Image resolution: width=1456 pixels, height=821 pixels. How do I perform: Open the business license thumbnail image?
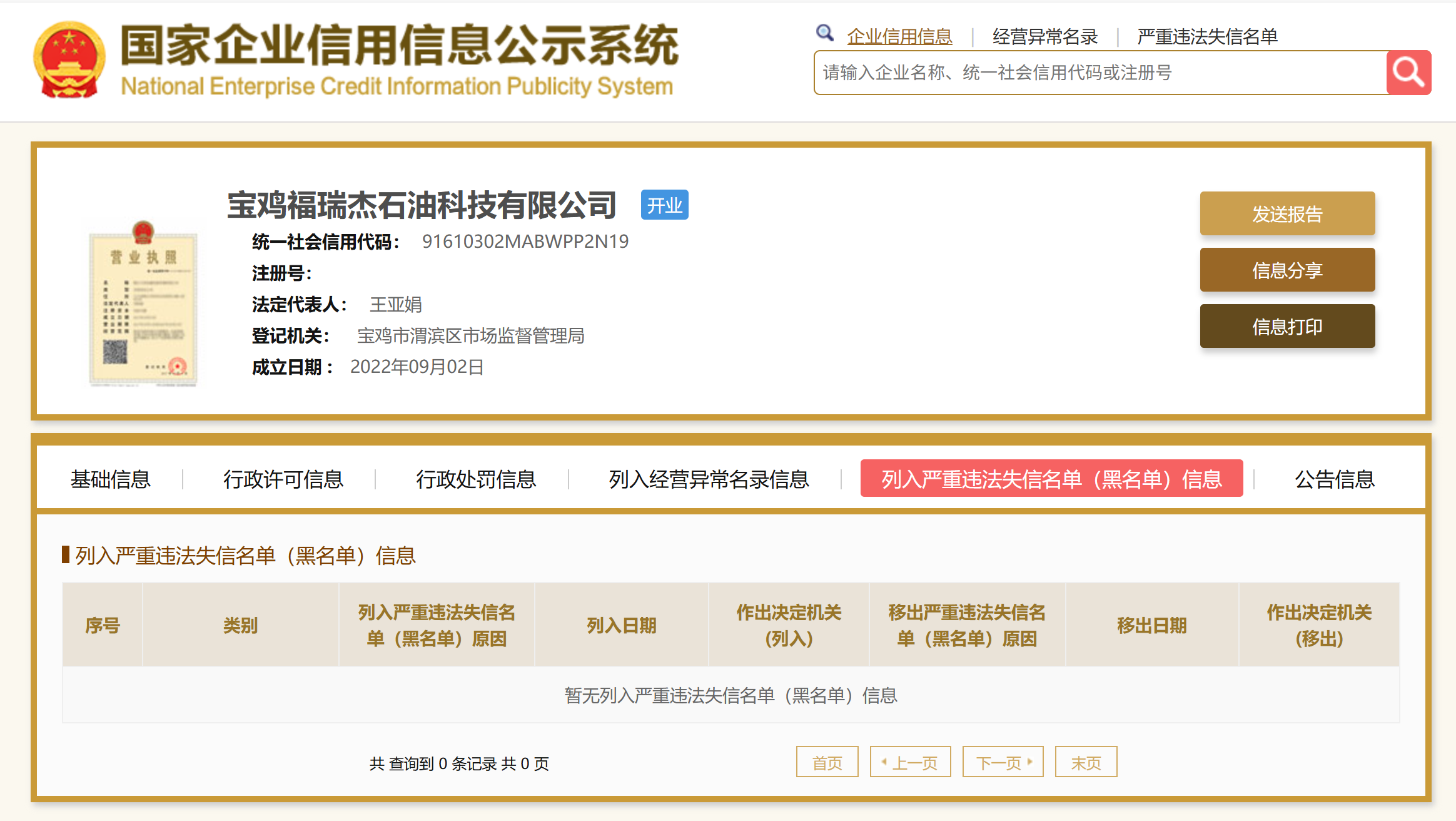(x=143, y=303)
